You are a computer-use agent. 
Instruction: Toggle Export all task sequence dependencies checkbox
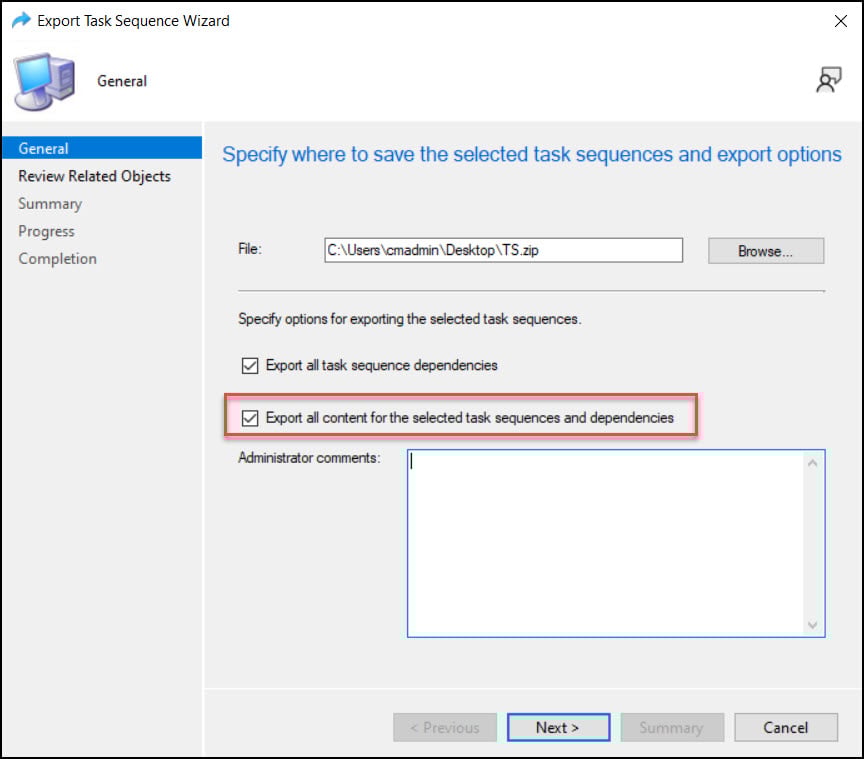point(250,365)
